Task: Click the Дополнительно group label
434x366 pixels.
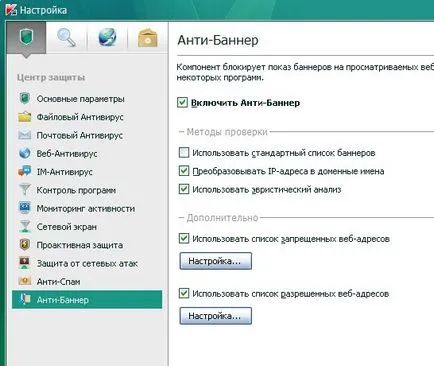Action: click(x=222, y=218)
